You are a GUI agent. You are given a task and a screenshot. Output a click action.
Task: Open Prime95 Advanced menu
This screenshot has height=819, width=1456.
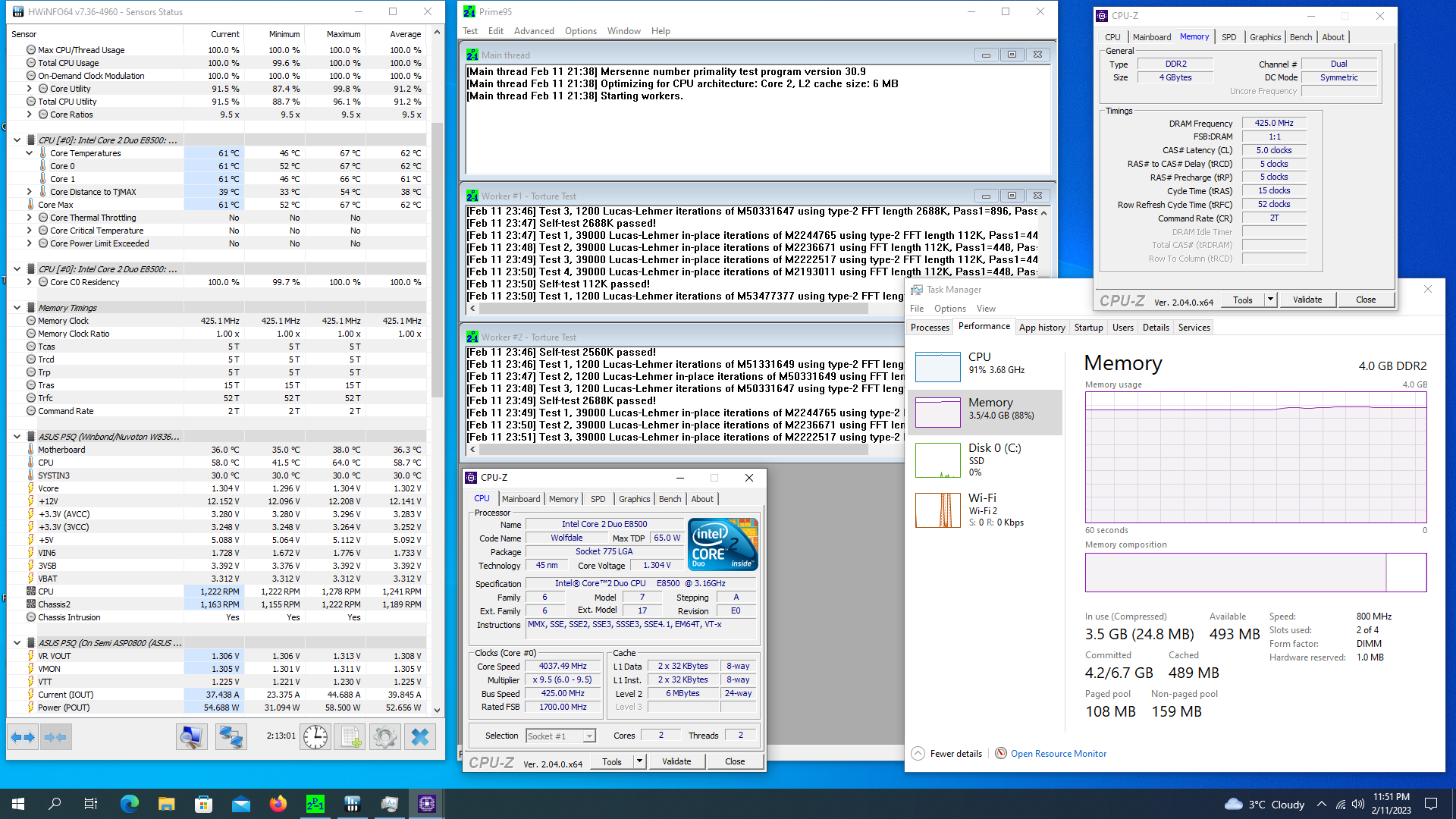coord(534,31)
